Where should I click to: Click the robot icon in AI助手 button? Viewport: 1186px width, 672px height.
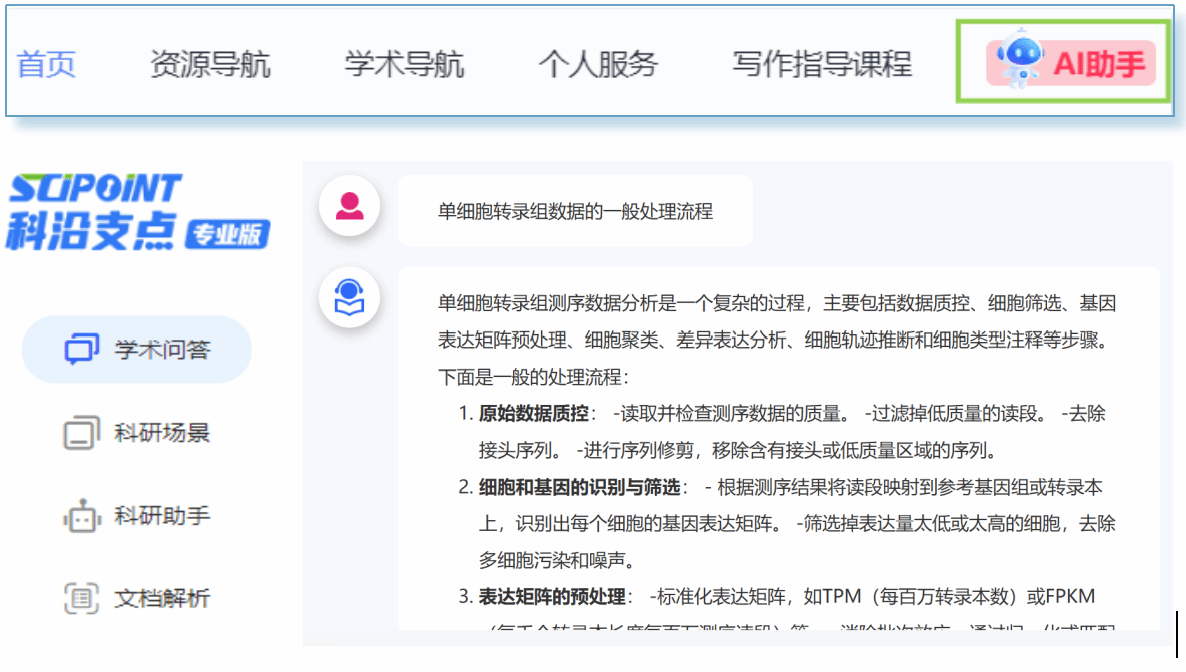(x=1018, y=63)
